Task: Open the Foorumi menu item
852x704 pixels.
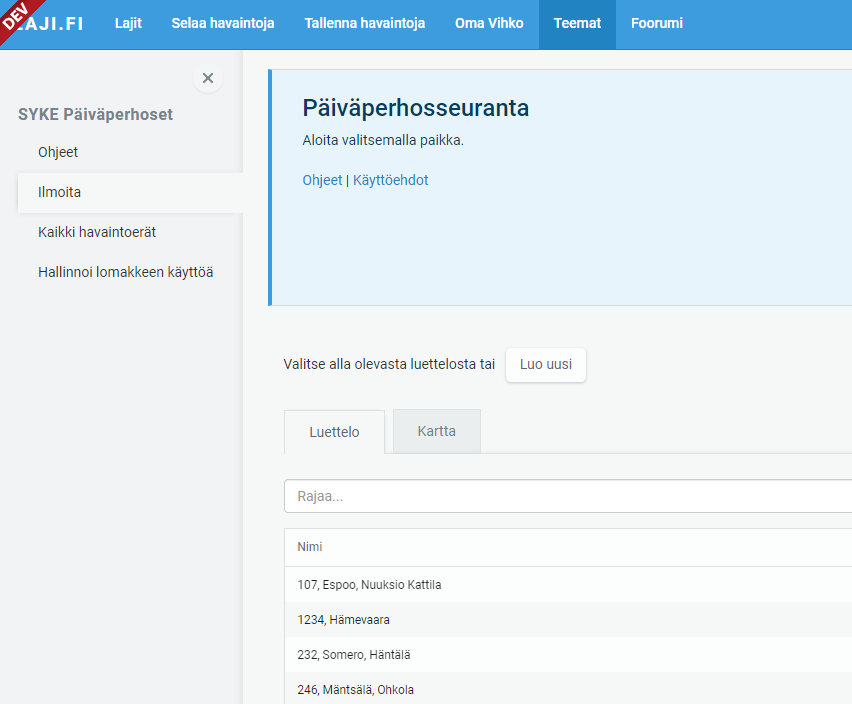Action: pos(656,23)
